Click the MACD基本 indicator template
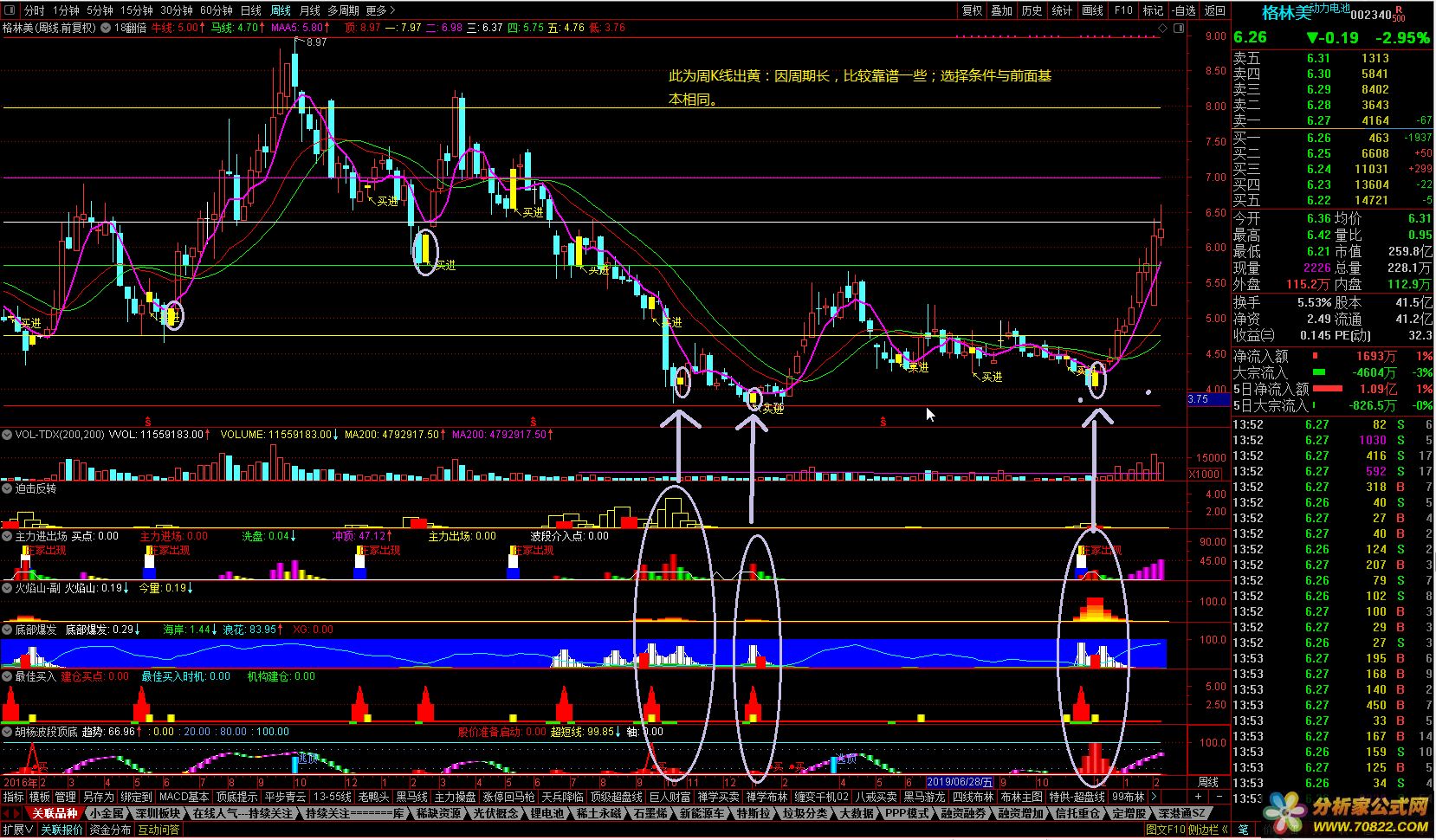The image size is (1436, 840). pos(184,797)
